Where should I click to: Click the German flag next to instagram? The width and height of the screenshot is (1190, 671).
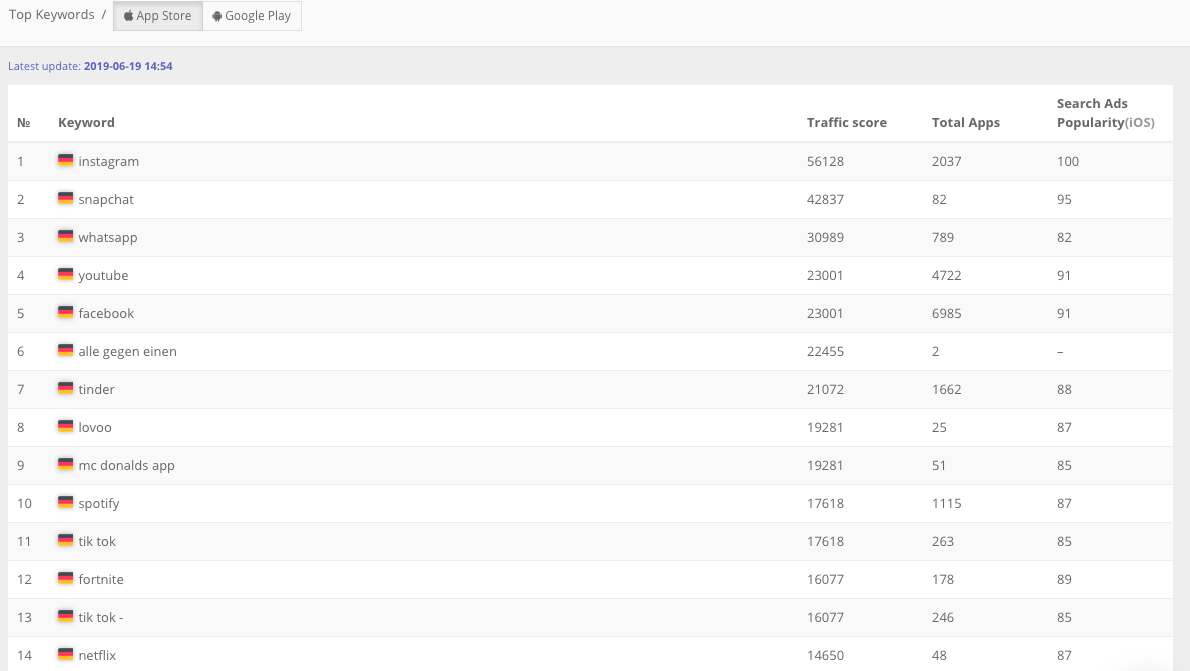click(x=65, y=160)
